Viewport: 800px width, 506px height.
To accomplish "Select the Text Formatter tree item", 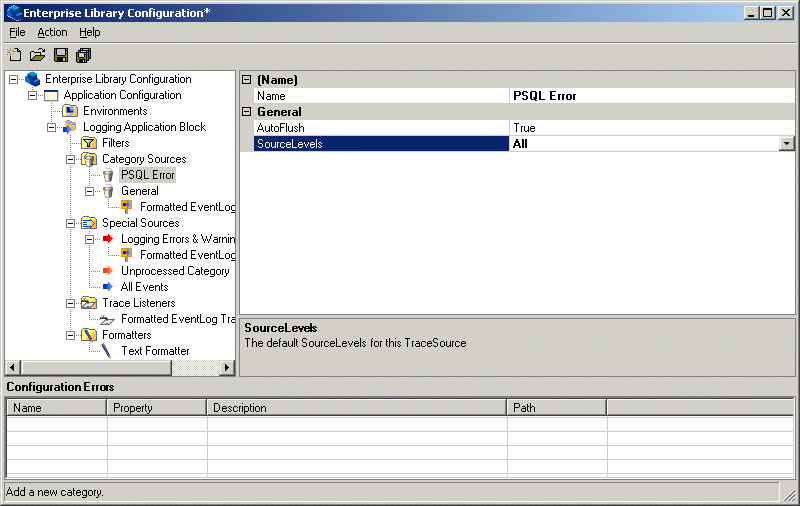I will pyautogui.click(x=155, y=351).
